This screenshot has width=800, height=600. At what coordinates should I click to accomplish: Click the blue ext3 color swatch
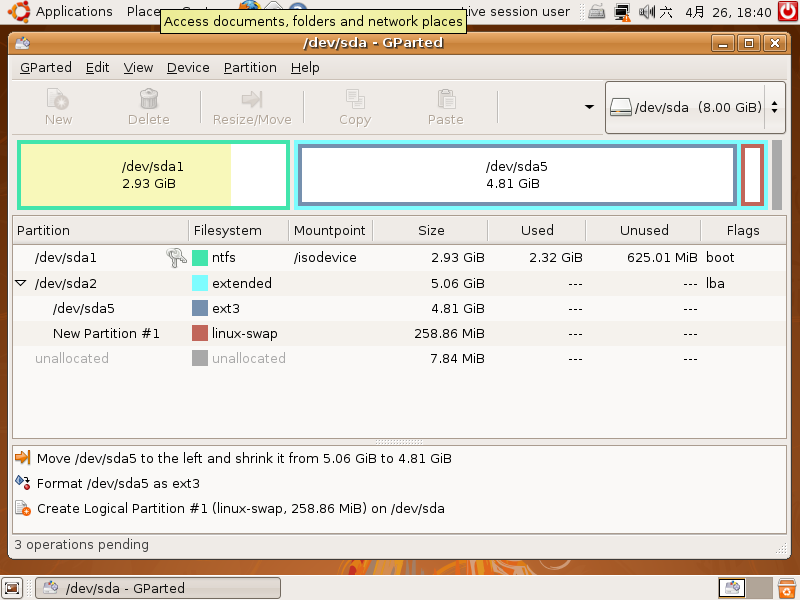pyautogui.click(x=199, y=308)
